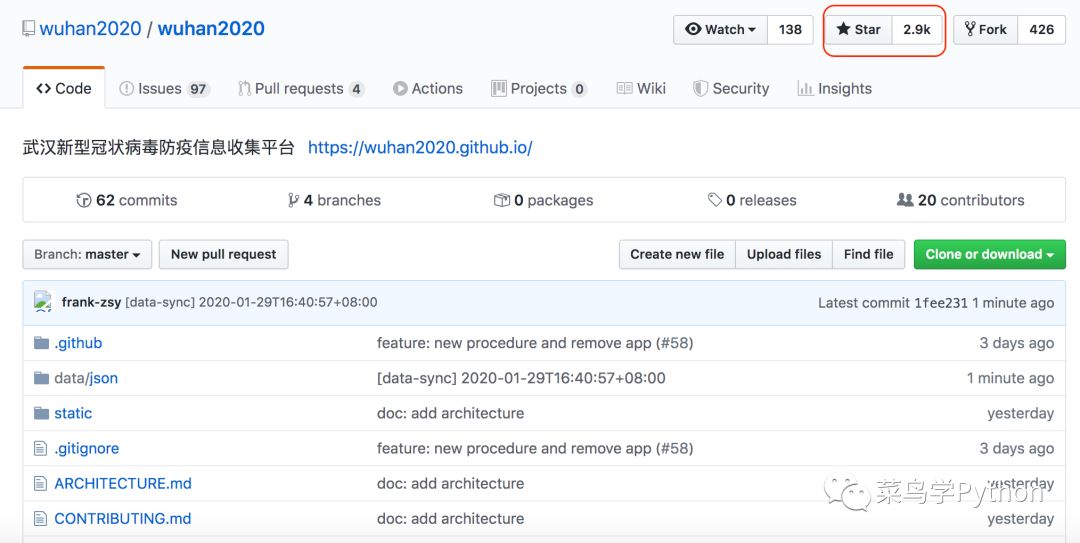Open the latest commit message in the header row
The image size is (1080, 543).
251,302
